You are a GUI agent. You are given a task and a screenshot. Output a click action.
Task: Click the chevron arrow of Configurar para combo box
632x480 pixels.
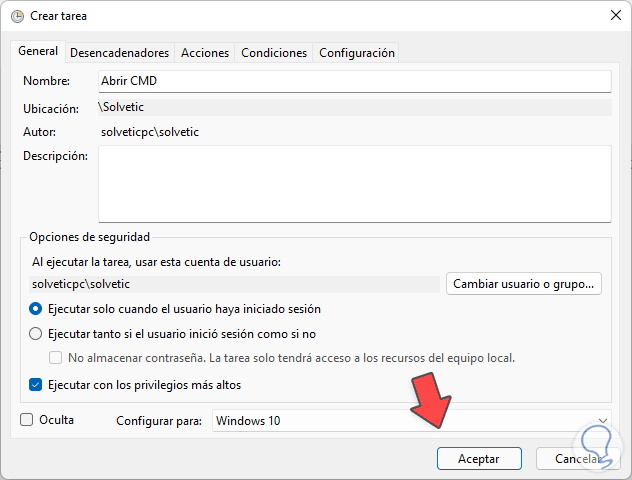click(601, 421)
